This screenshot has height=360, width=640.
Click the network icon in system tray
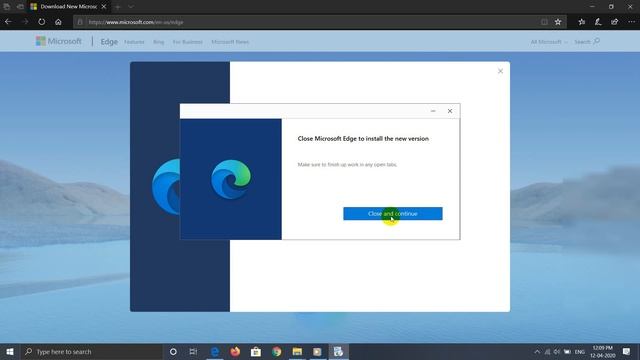[x=547, y=352]
